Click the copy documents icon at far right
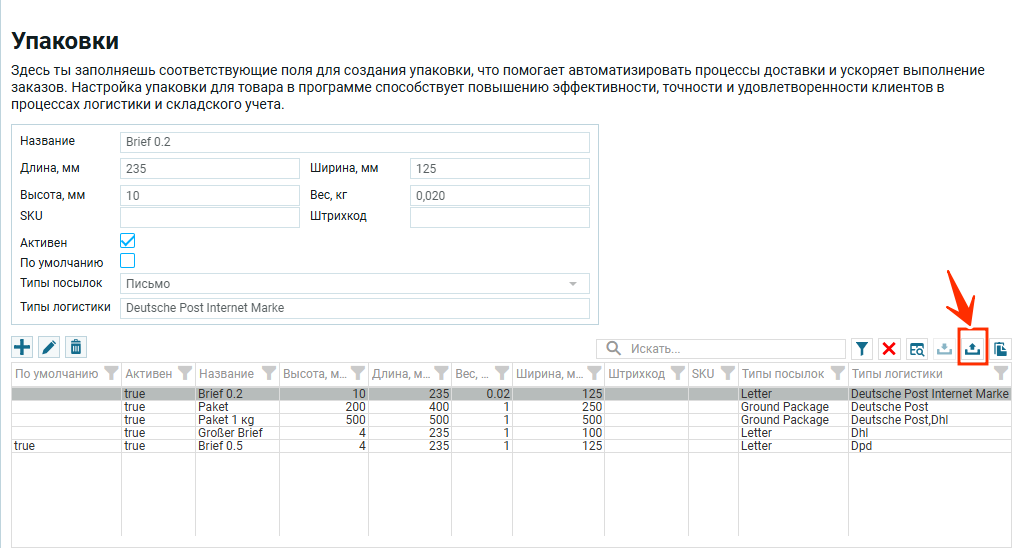 [x=1000, y=349]
